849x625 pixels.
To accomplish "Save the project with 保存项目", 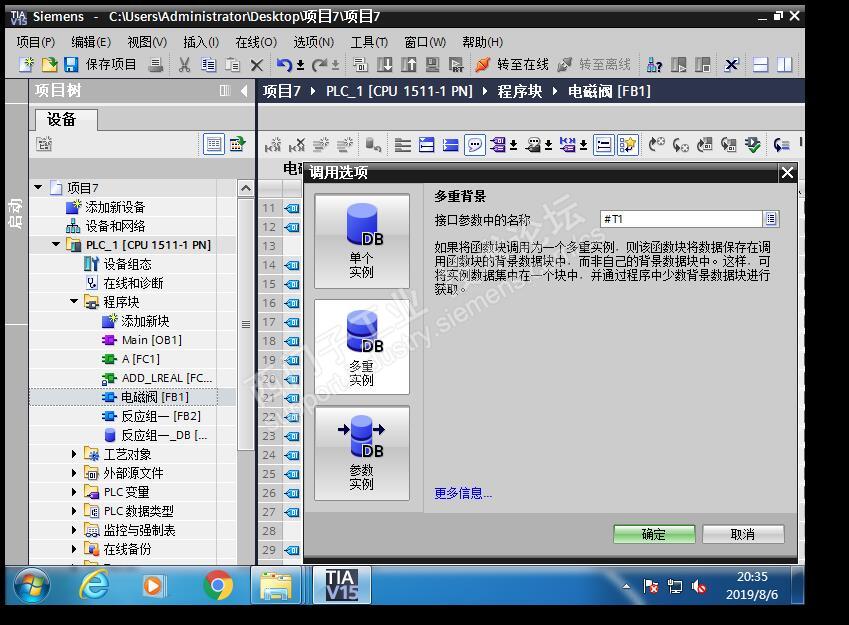I will point(100,64).
